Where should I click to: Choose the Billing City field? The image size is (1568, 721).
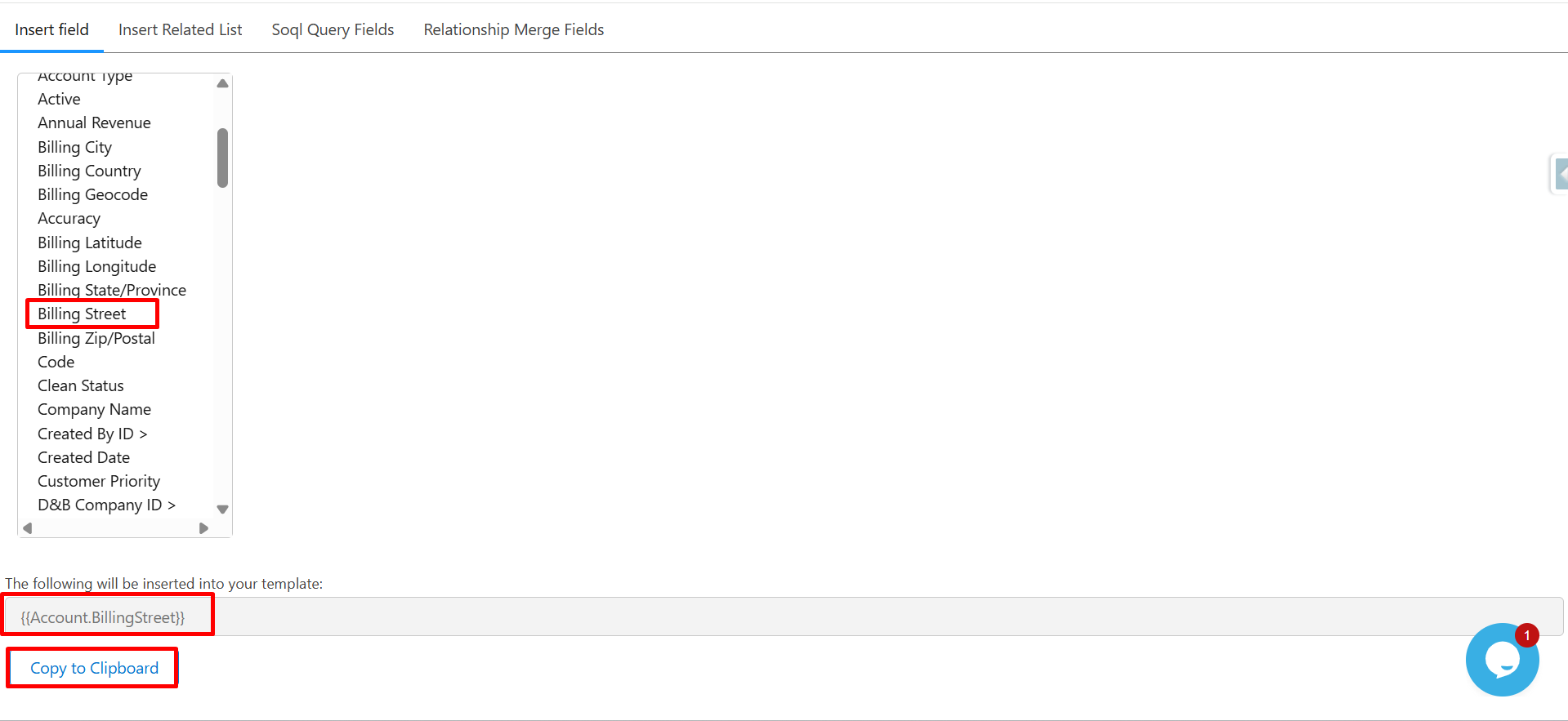point(74,147)
